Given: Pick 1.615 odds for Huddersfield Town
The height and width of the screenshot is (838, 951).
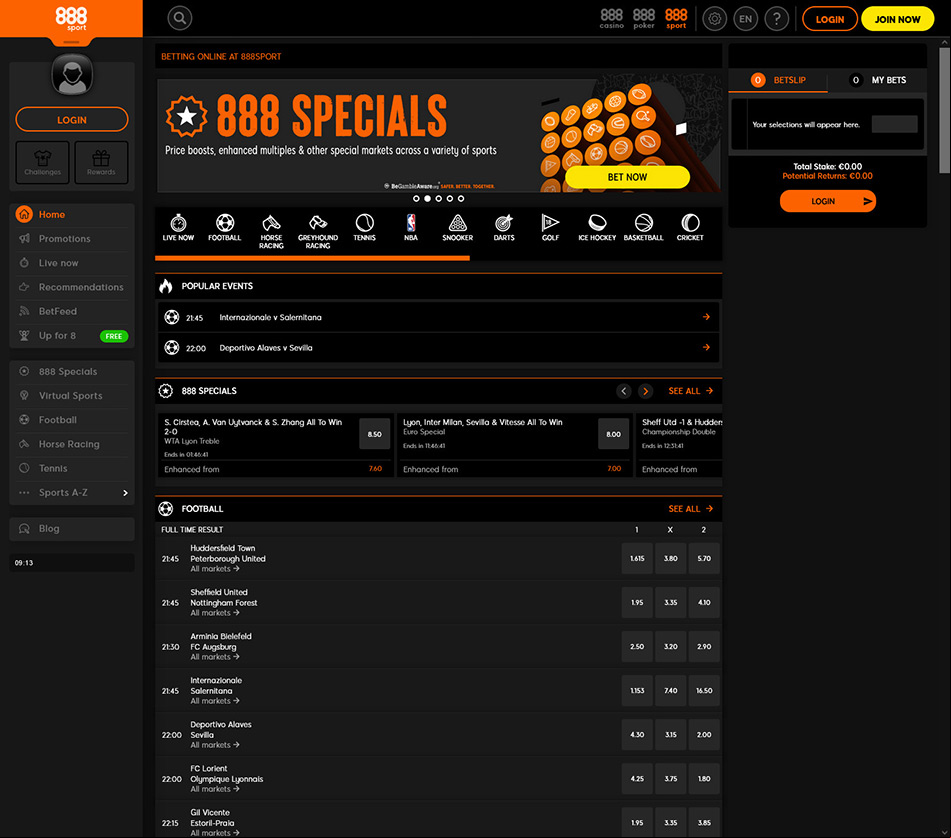Looking at the screenshot, I should [x=637, y=558].
